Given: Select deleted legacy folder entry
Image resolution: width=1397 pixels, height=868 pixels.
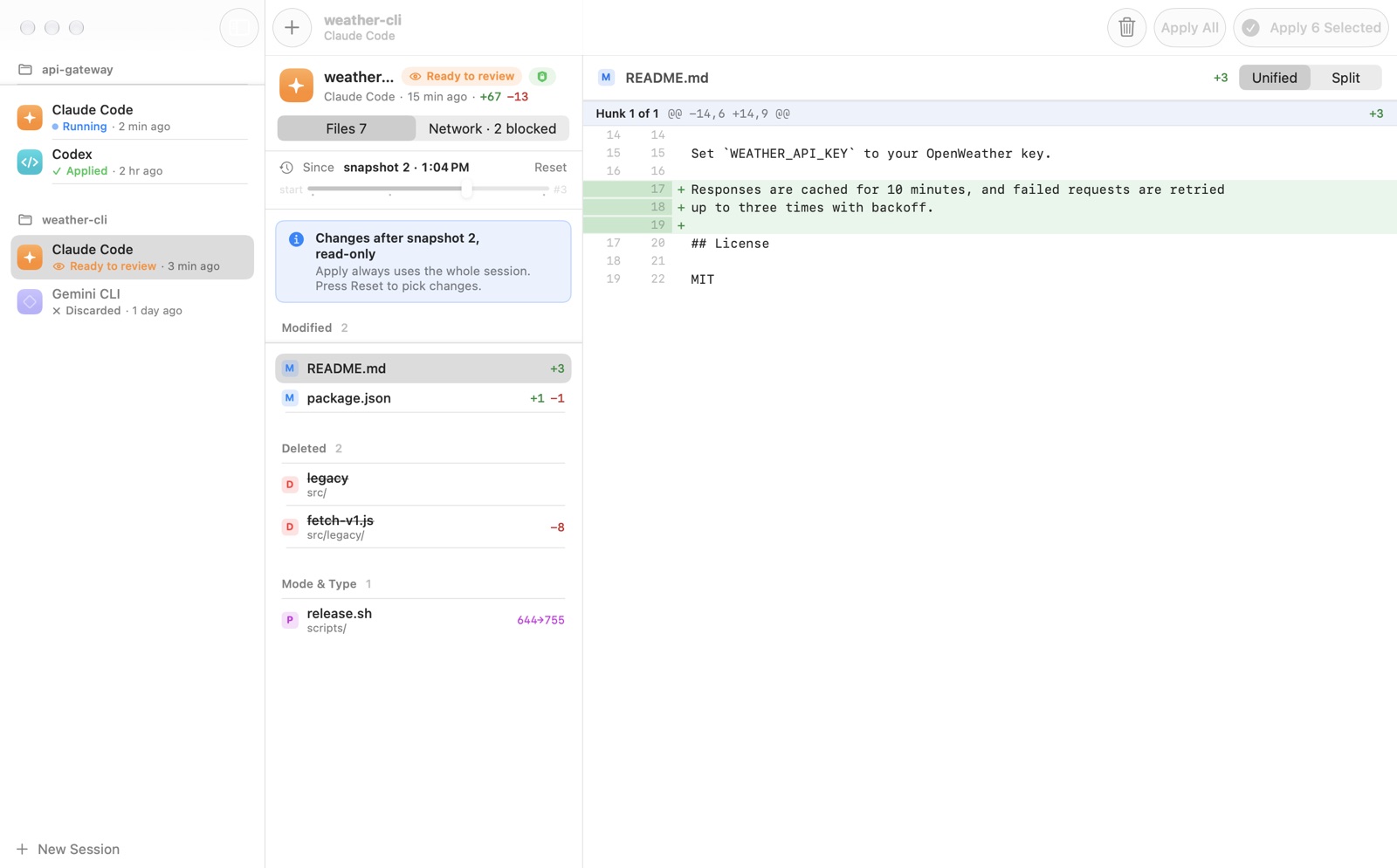Looking at the screenshot, I should [423, 485].
